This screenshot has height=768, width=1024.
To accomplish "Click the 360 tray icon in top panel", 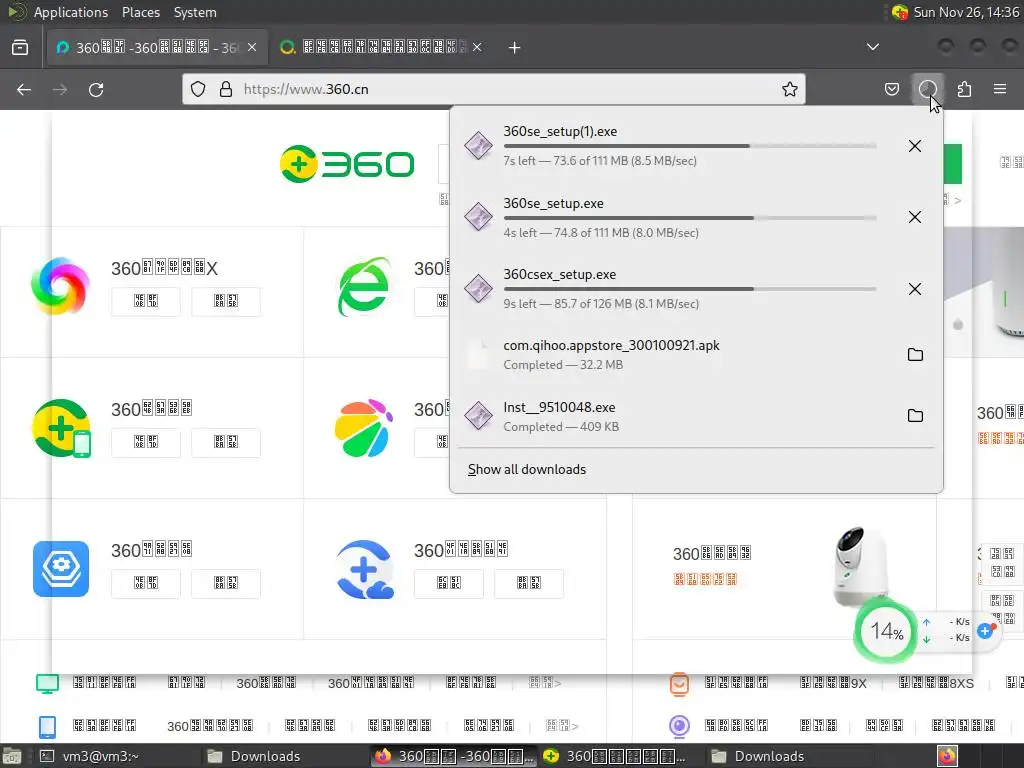I will pos(900,12).
